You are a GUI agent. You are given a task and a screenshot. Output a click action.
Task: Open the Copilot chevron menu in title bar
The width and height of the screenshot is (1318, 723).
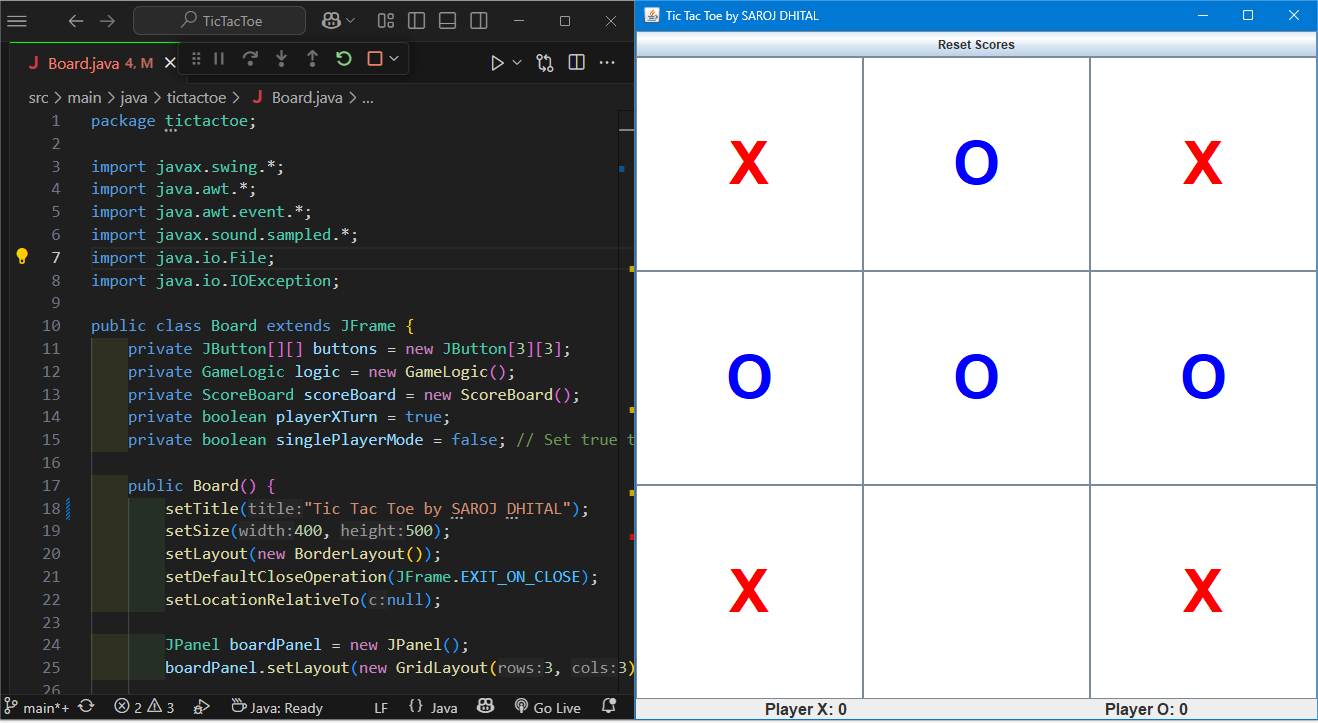[349, 20]
